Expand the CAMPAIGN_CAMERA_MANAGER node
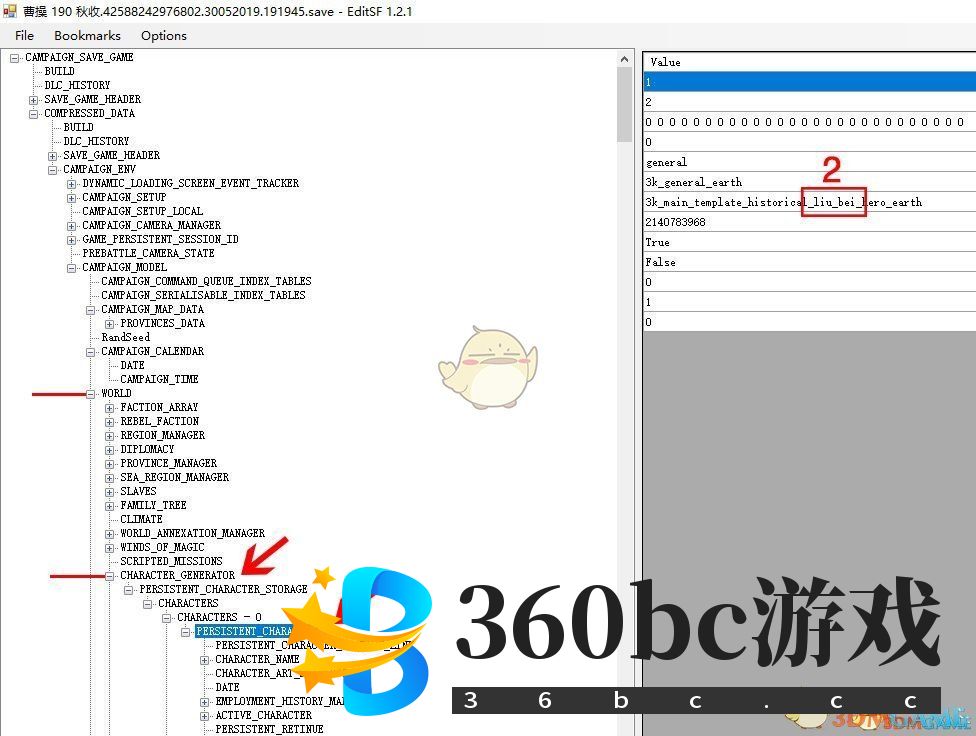The image size is (976, 736). [x=72, y=226]
